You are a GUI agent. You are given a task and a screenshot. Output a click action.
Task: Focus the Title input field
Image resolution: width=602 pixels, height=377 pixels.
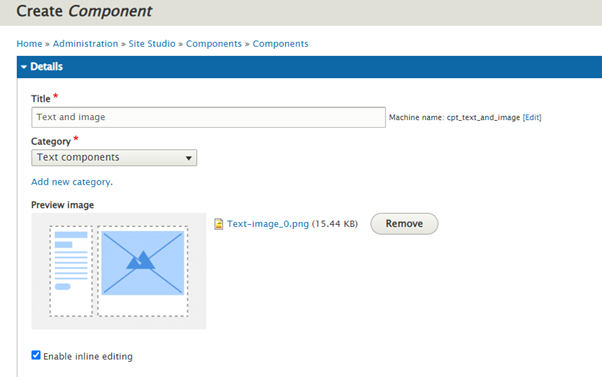[x=208, y=117]
